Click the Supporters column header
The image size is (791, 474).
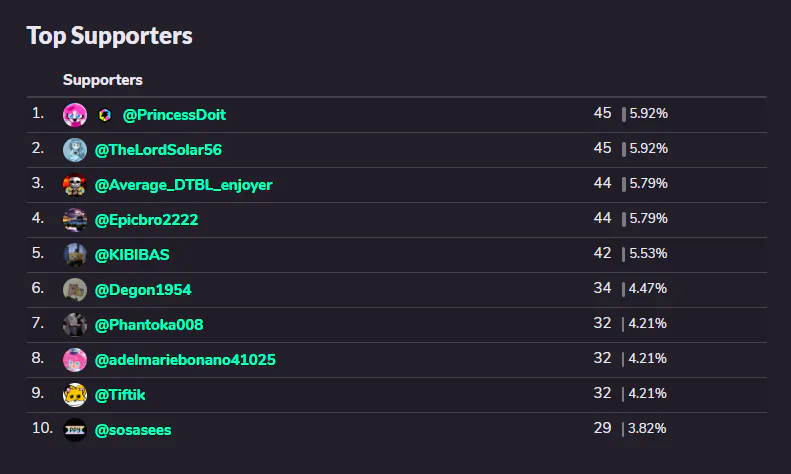coord(103,80)
